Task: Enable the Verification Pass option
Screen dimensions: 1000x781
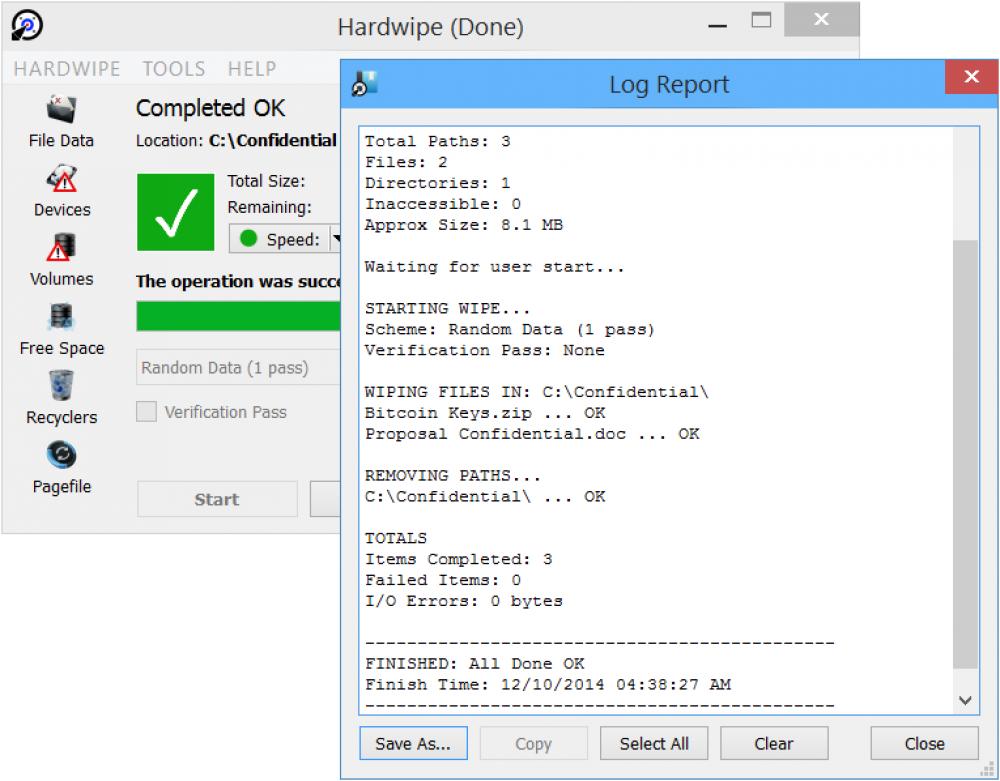Action: click(144, 412)
